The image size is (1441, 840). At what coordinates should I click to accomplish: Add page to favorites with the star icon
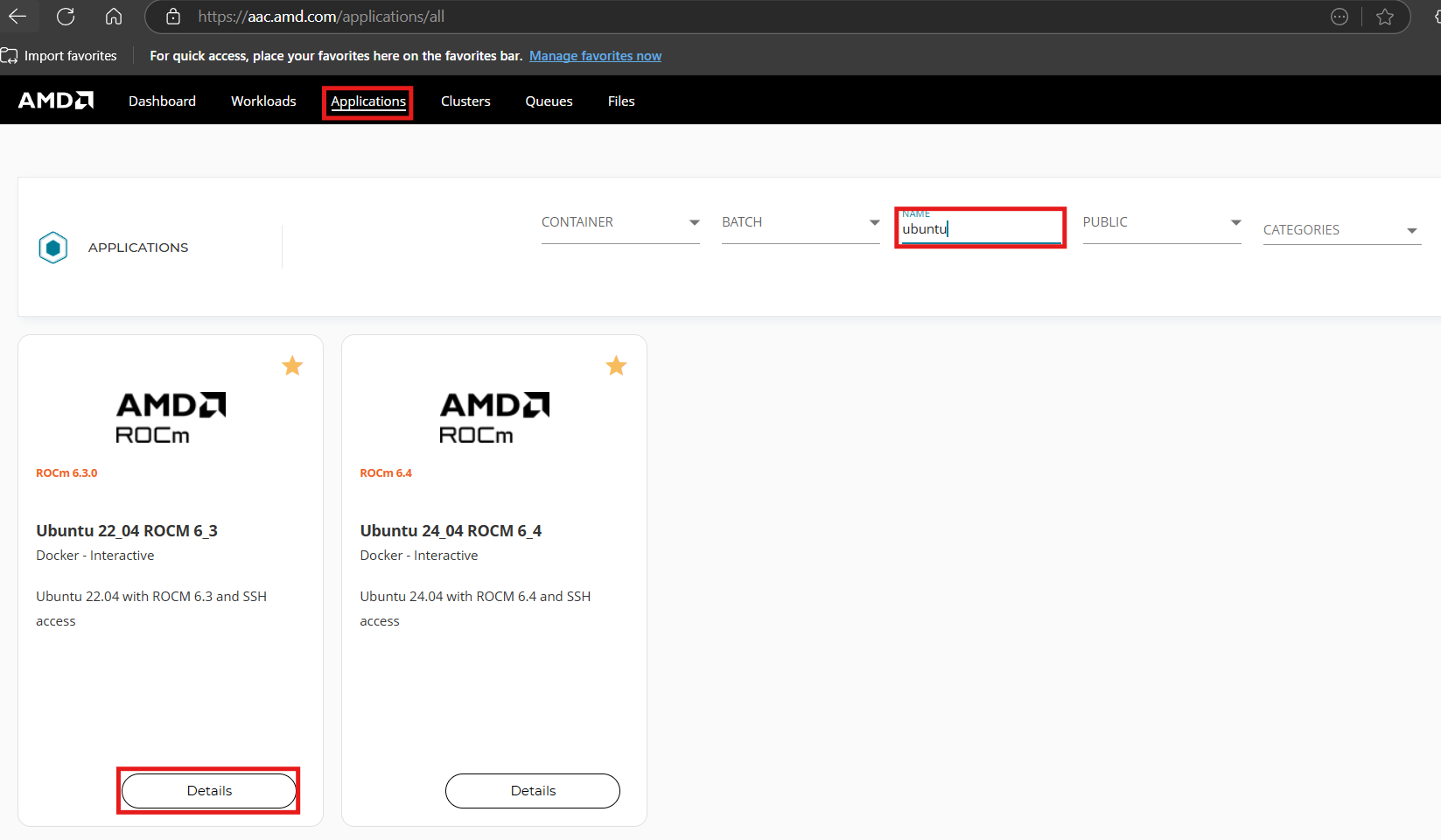pos(1385,17)
